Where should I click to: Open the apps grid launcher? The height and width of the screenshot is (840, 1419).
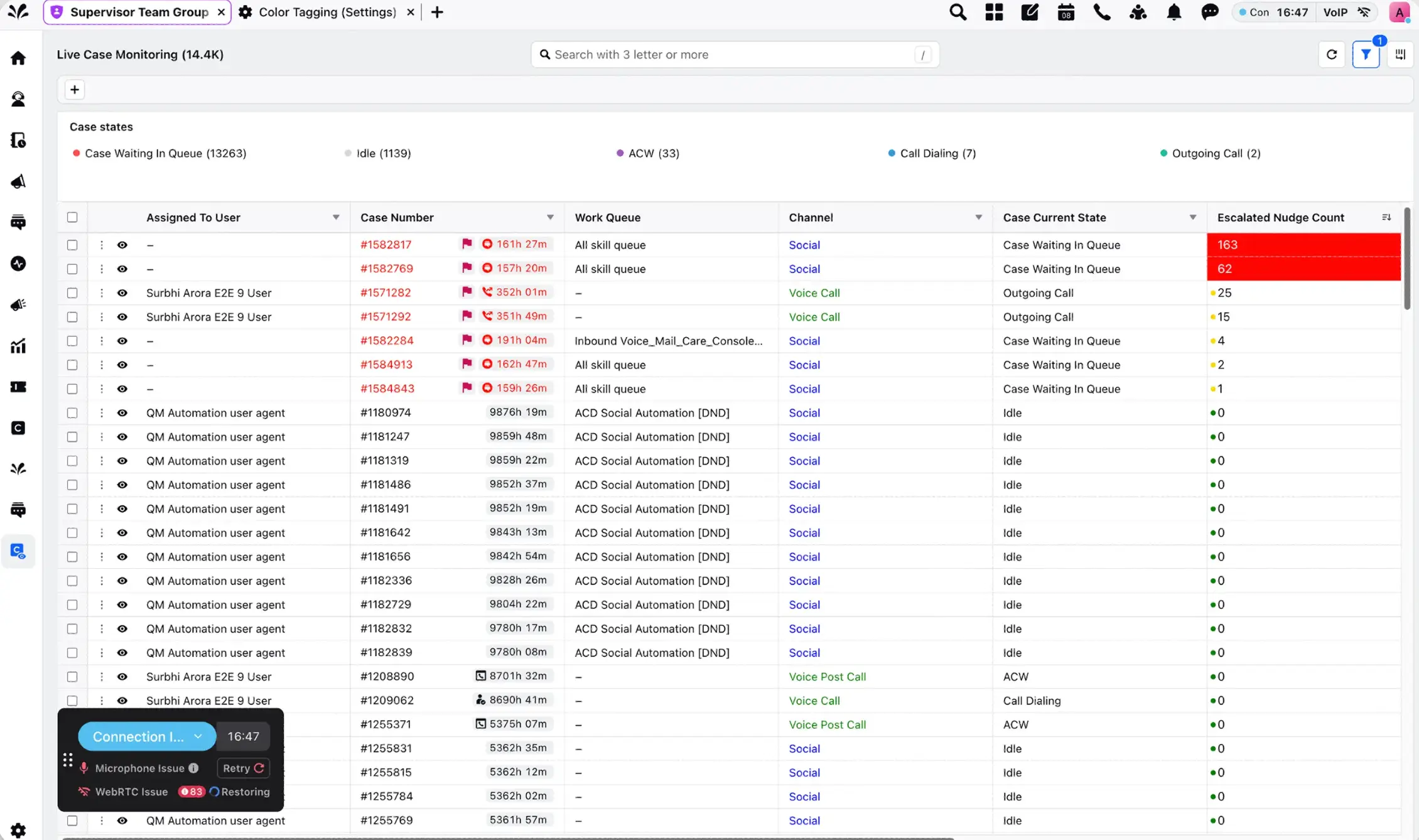point(994,13)
